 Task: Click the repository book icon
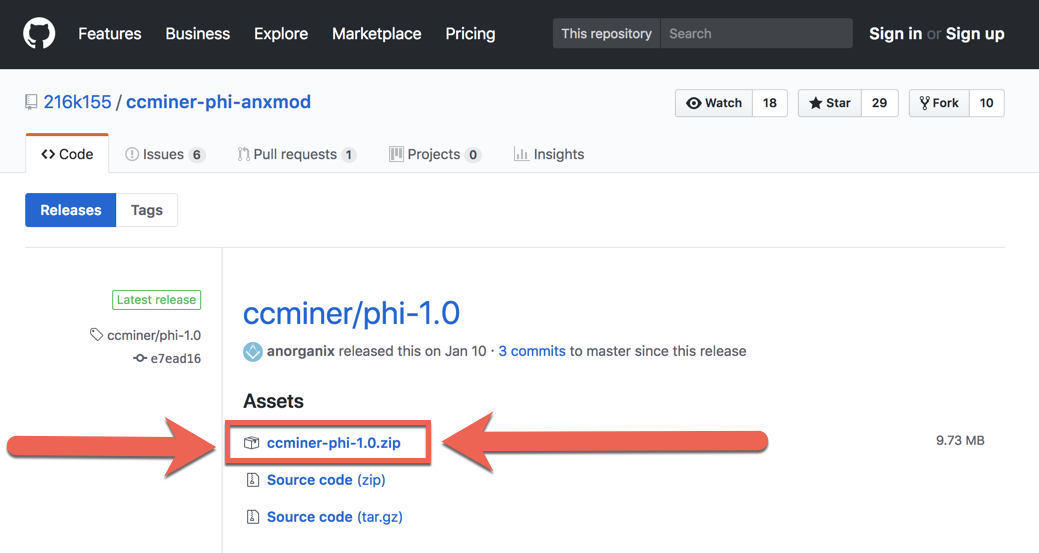[31, 102]
